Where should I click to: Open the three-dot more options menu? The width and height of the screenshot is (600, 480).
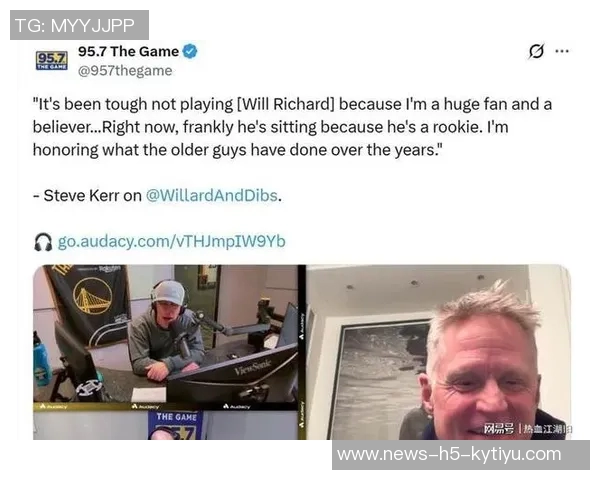point(562,51)
